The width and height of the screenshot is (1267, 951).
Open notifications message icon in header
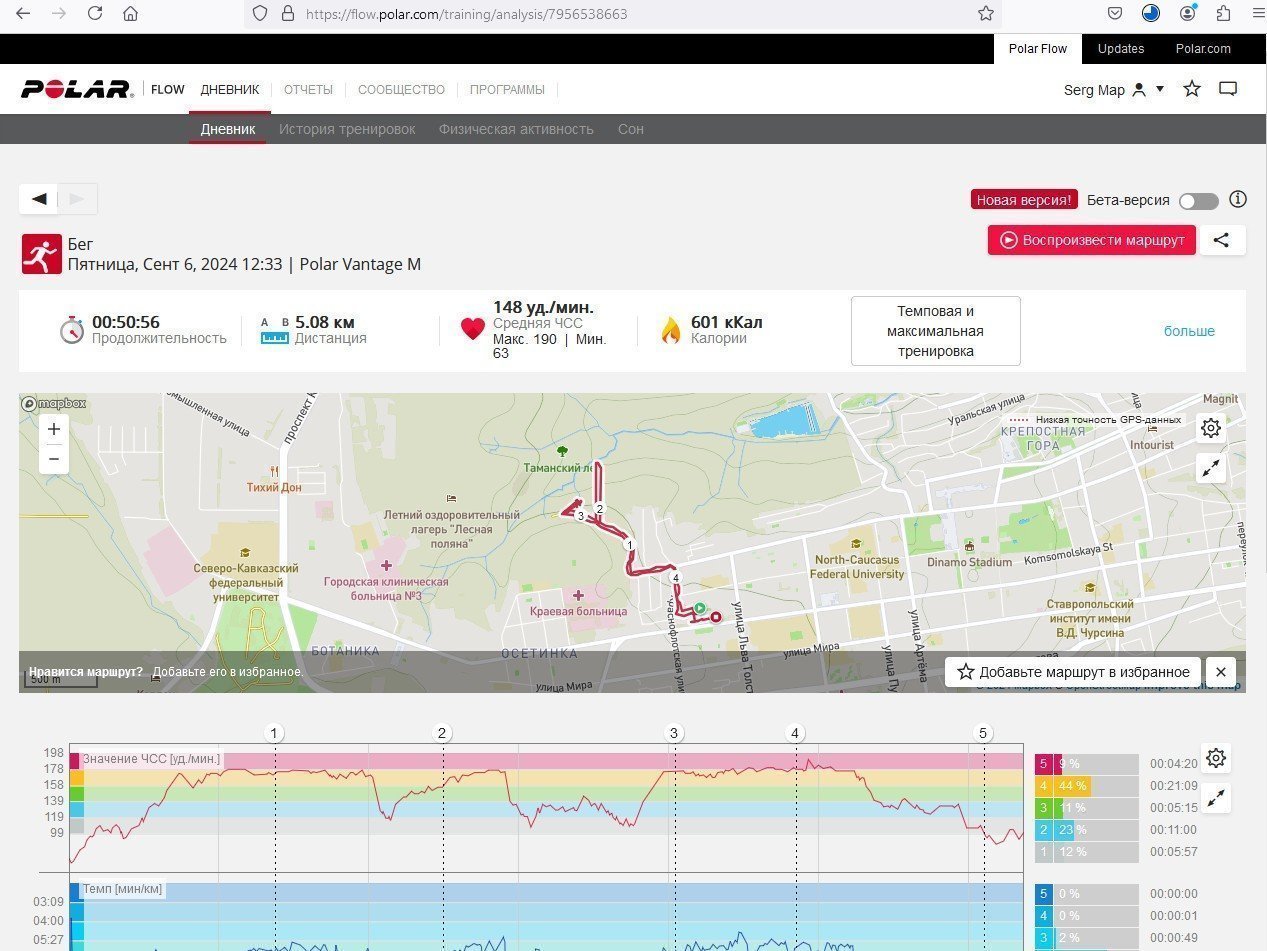click(1228, 89)
